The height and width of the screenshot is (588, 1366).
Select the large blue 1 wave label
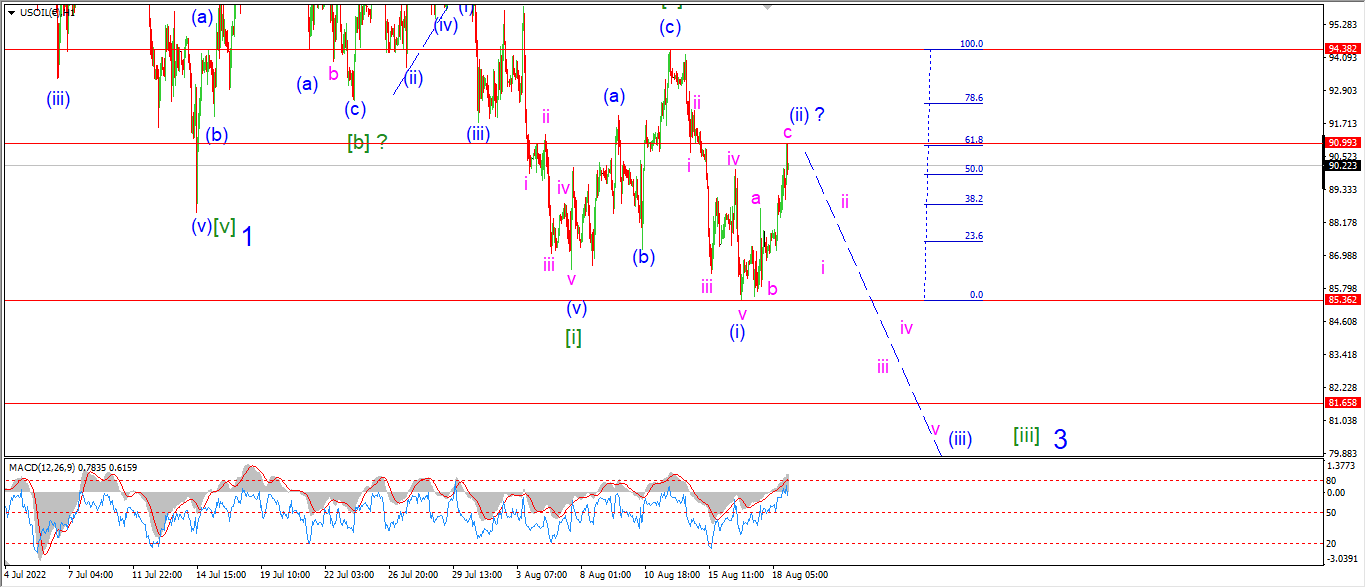(x=247, y=236)
